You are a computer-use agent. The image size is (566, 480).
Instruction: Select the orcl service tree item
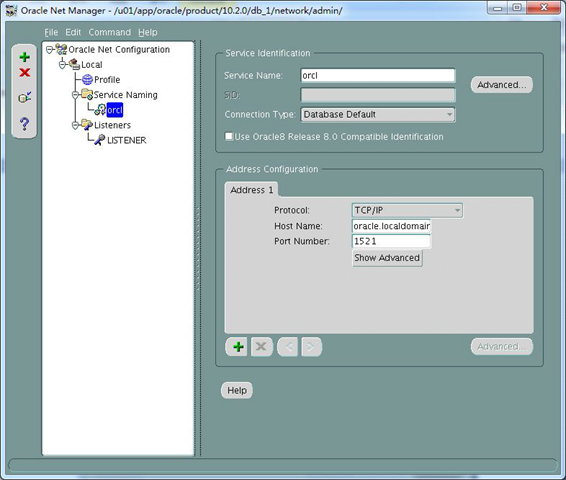(x=115, y=110)
